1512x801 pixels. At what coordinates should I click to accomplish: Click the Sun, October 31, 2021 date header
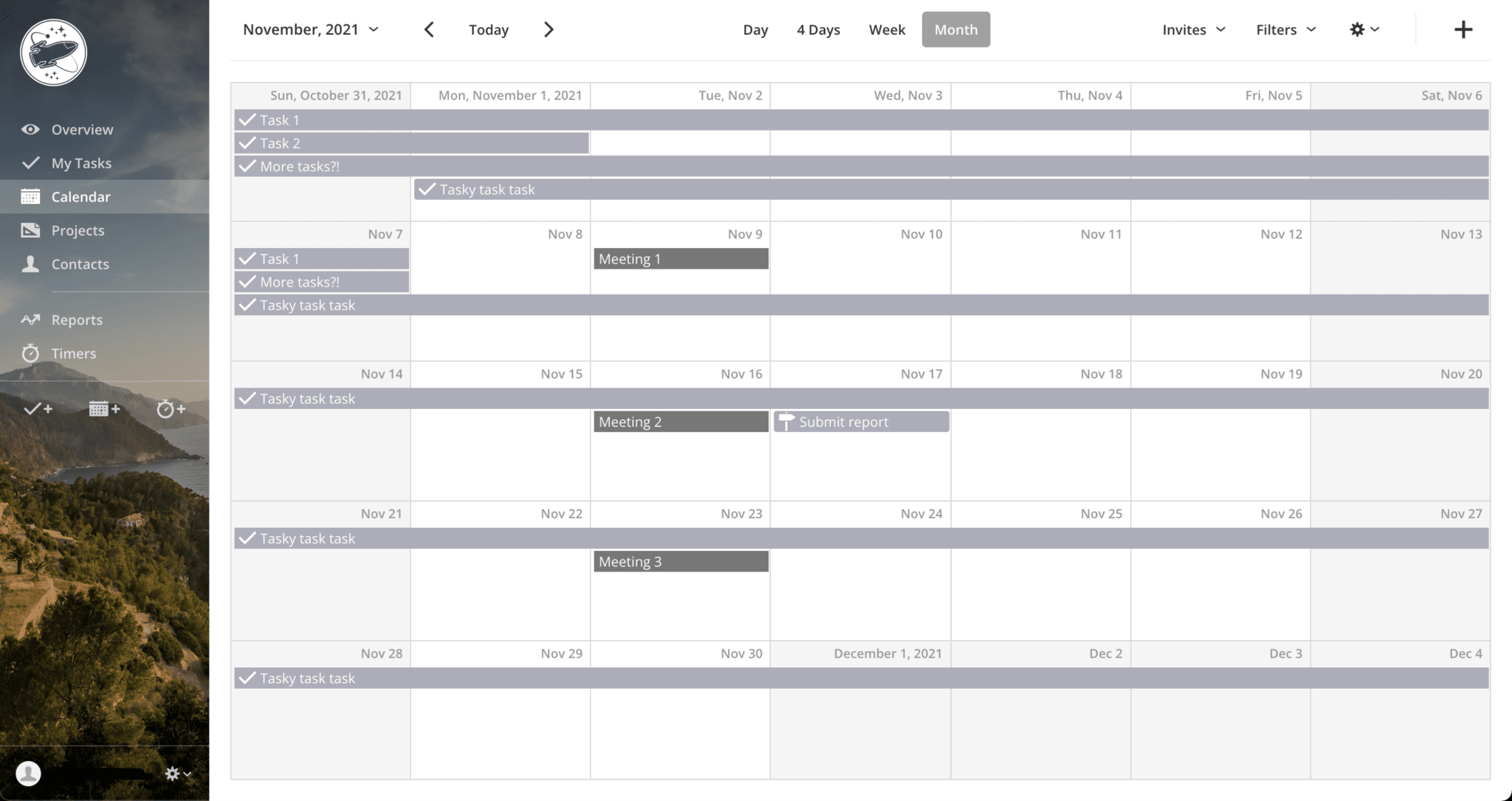(336, 95)
